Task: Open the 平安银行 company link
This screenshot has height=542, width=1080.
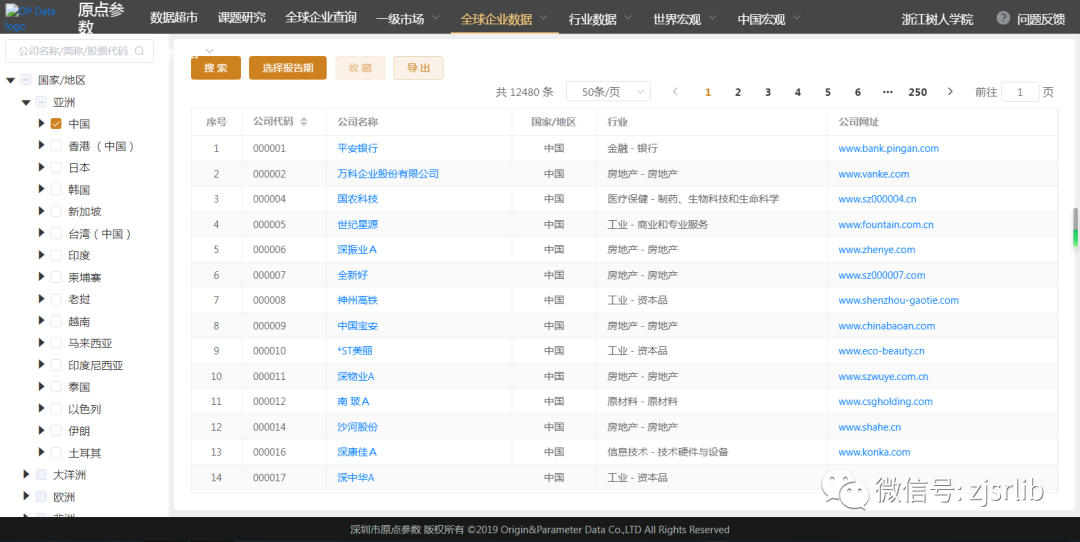Action: pyautogui.click(x=357, y=148)
